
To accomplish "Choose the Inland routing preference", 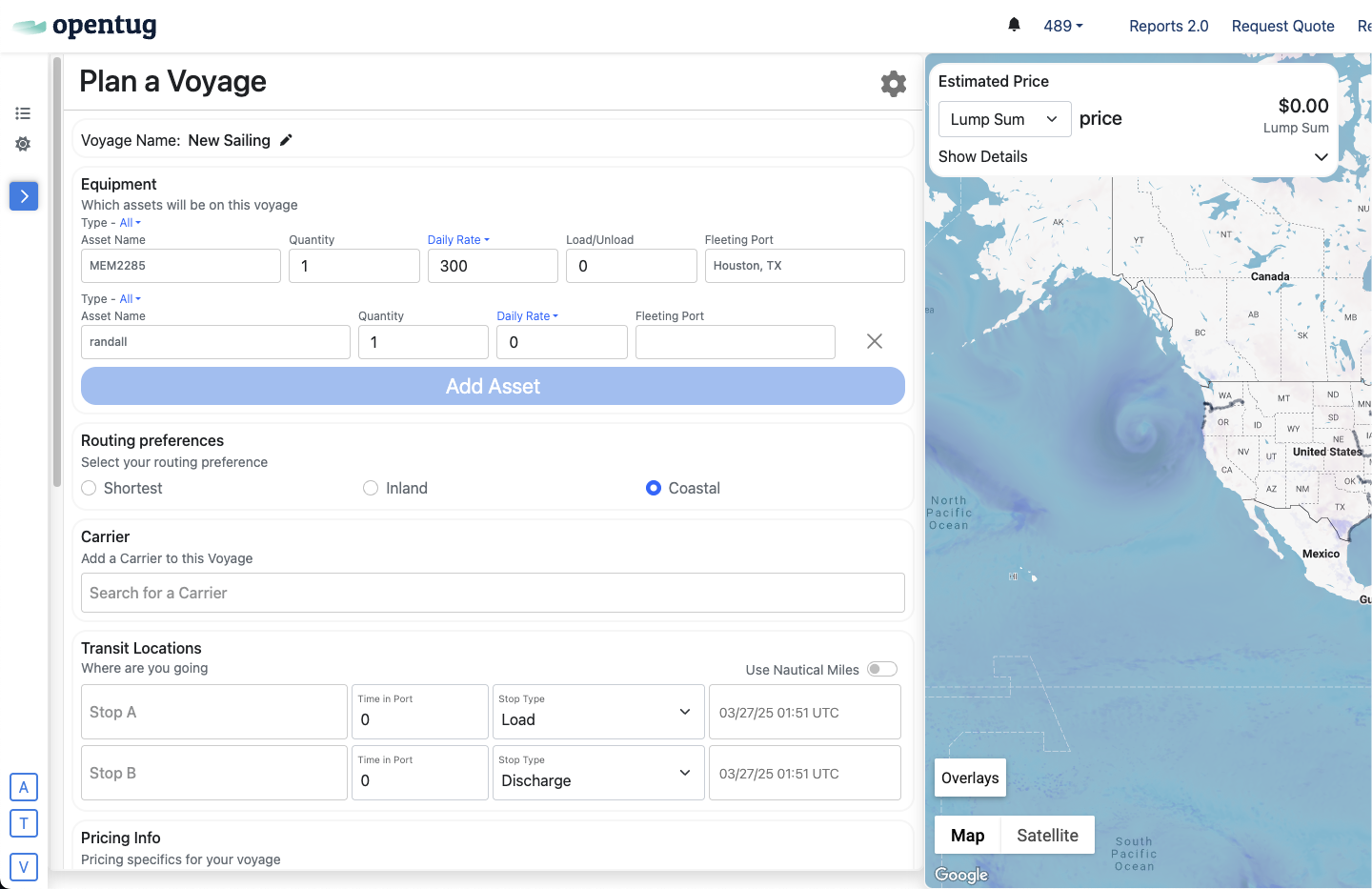I will 371,488.
